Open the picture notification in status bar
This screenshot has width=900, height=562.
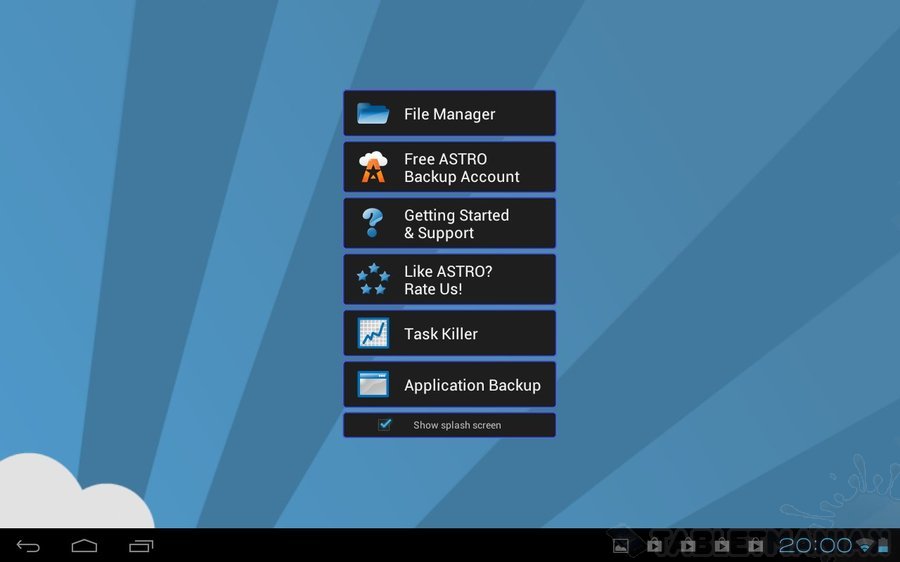(x=620, y=546)
